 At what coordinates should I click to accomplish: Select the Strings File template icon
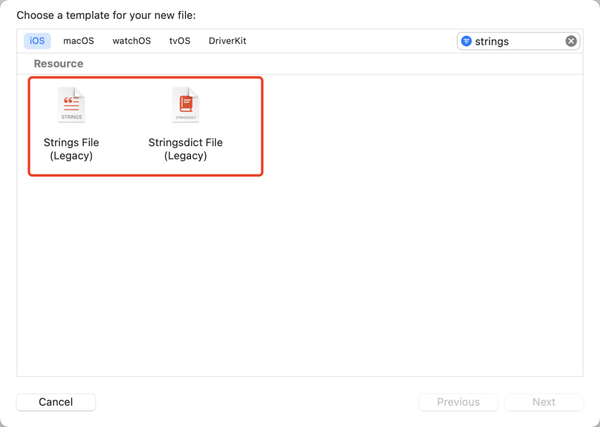[71, 105]
